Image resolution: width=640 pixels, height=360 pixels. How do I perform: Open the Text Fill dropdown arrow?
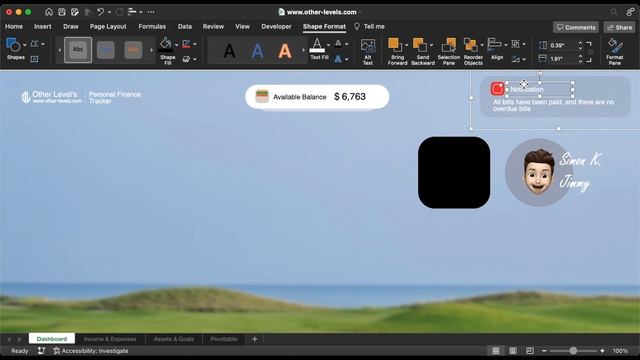pos(329,44)
